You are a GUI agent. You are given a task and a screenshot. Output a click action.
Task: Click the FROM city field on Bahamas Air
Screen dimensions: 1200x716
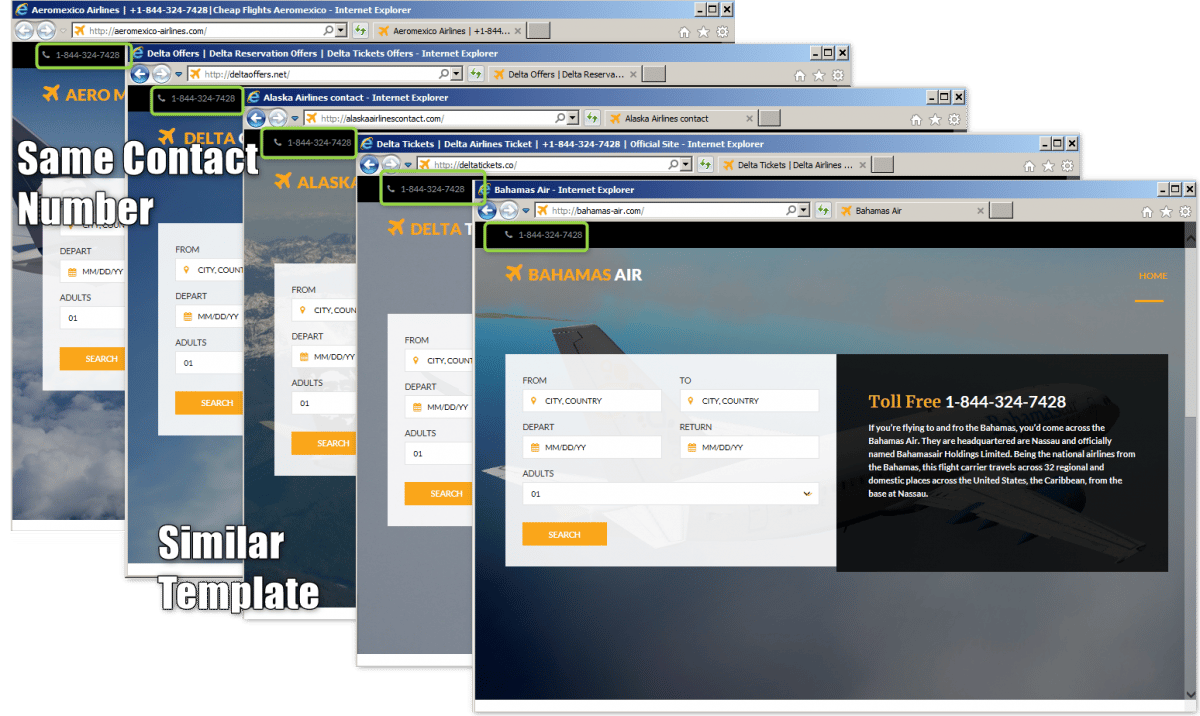pyautogui.click(x=592, y=401)
